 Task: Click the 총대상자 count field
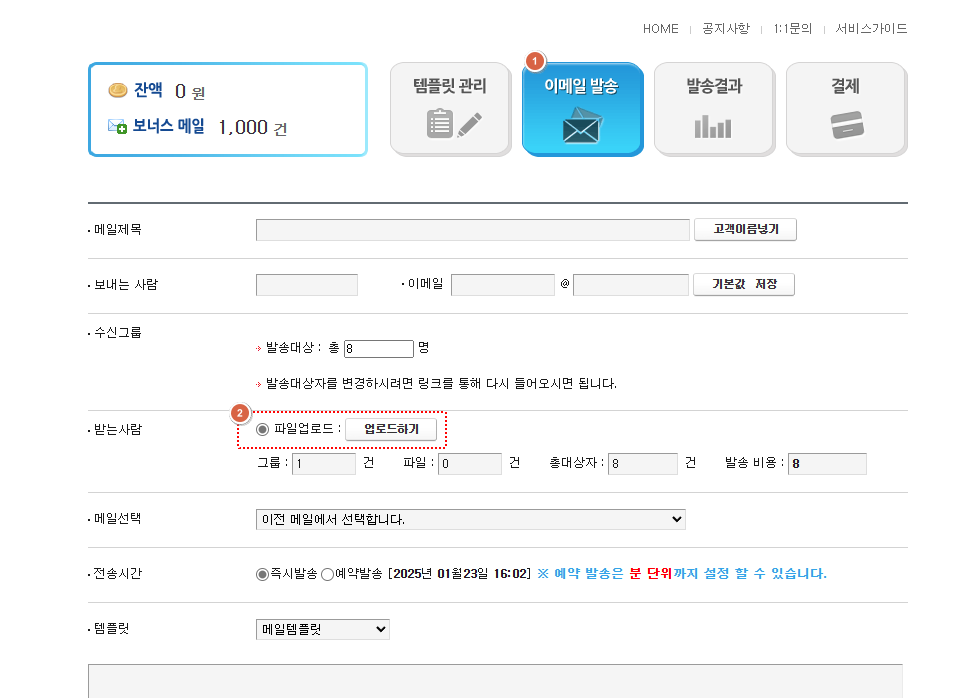(x=643, y=464)
